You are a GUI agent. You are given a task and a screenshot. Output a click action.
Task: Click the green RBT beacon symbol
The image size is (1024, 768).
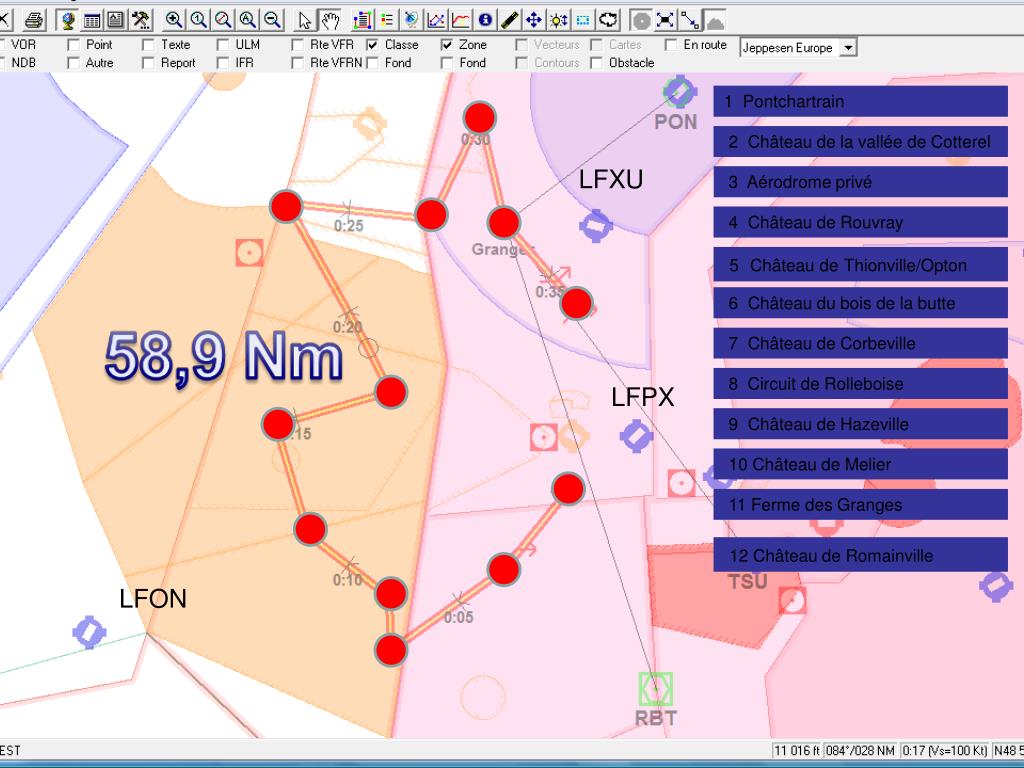coord(656,689)
